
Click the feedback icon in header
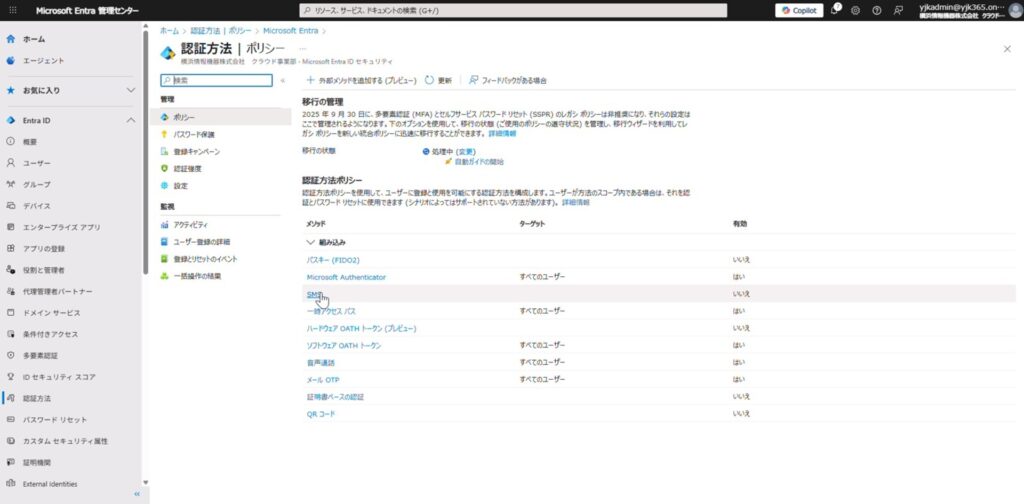898,10
